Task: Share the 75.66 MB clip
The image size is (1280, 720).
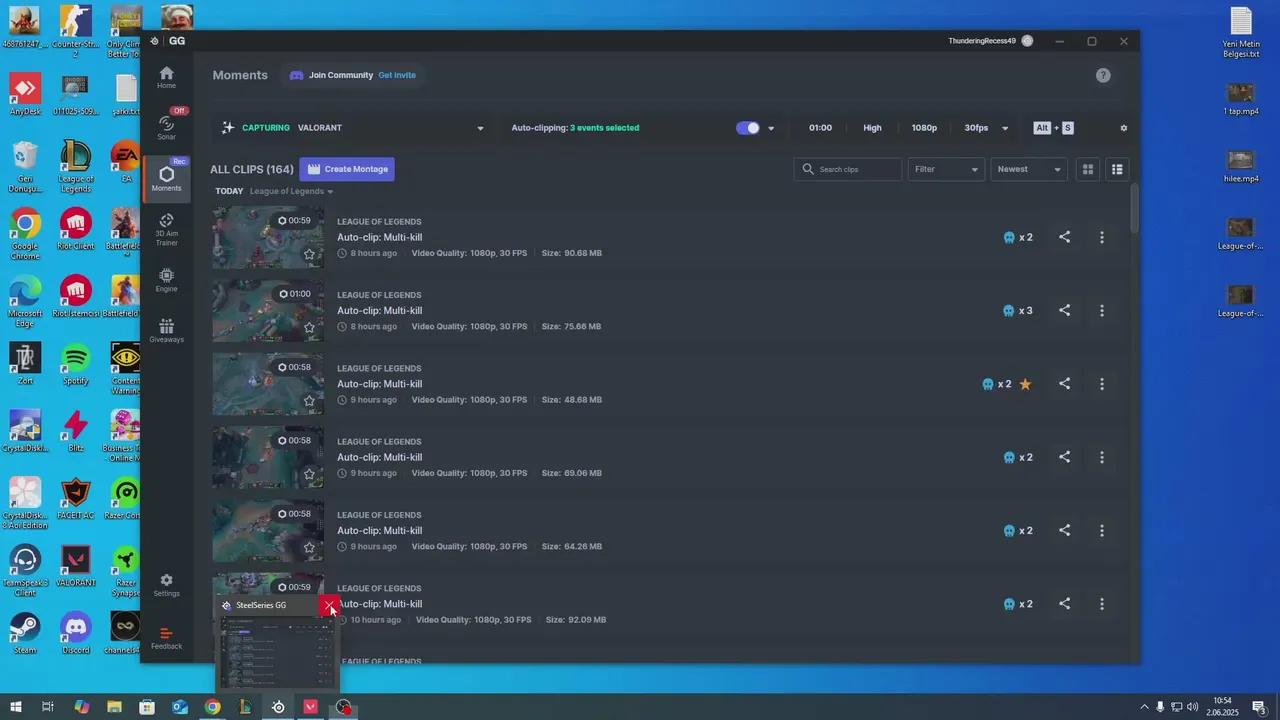Action: 1064,310
